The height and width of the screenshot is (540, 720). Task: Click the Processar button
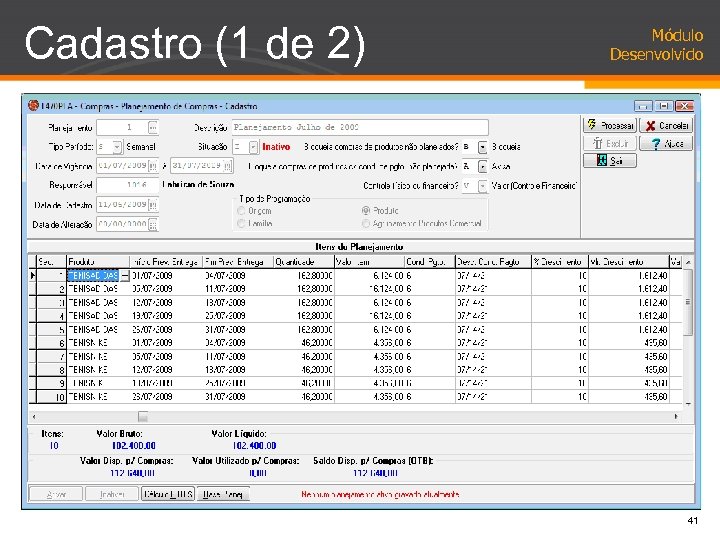click(610, 125)
